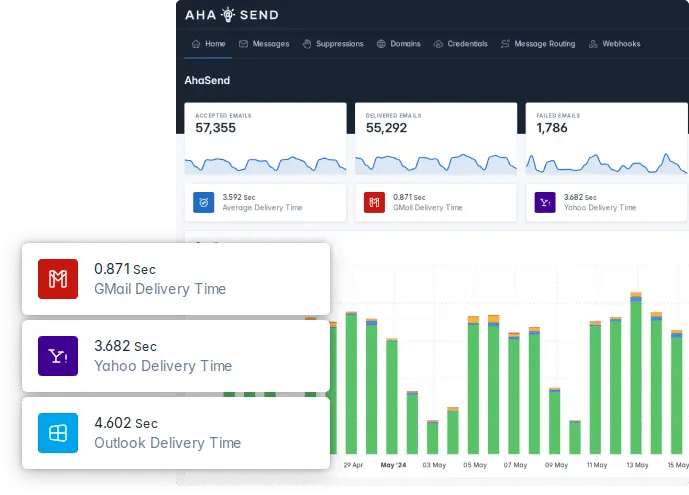Go to the Webhooks tab
The width and height of the screenshot is (689, 495).
point(615,43)
